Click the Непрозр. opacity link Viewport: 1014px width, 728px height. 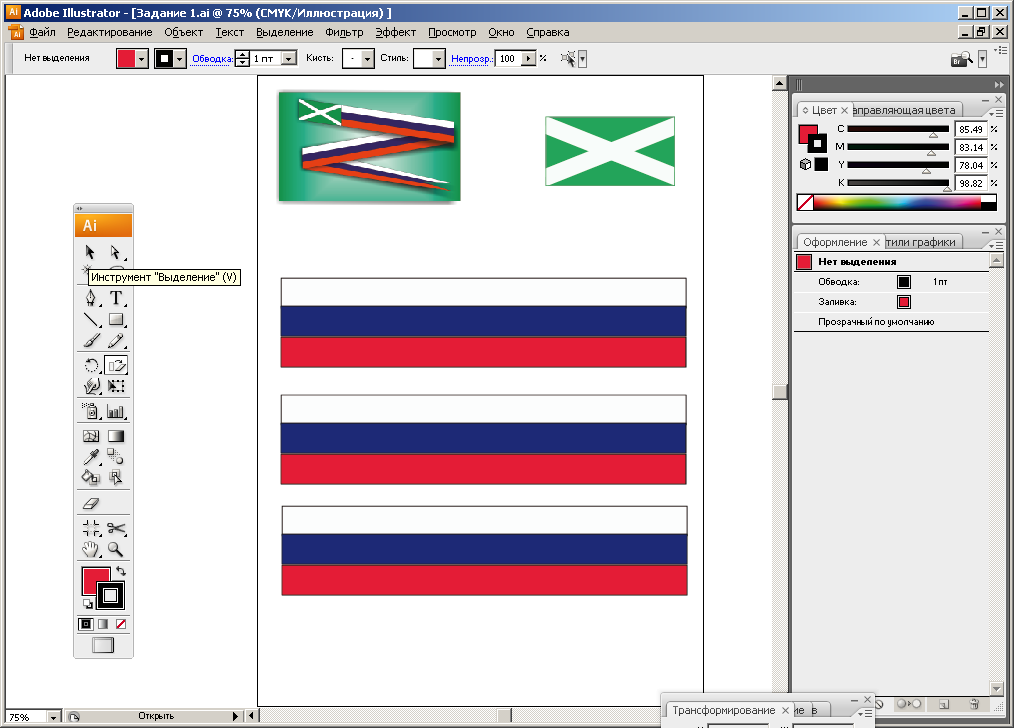point(471,59)
